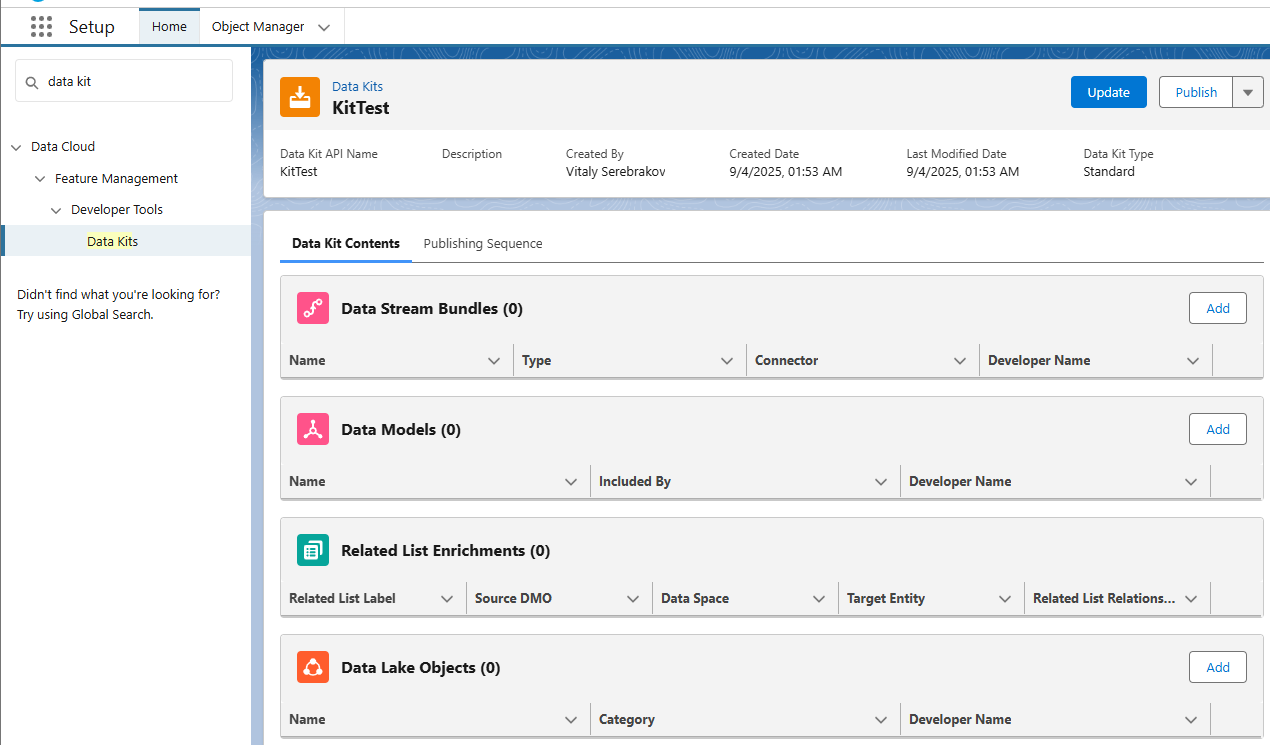Click the Update button

point(1109,92)
